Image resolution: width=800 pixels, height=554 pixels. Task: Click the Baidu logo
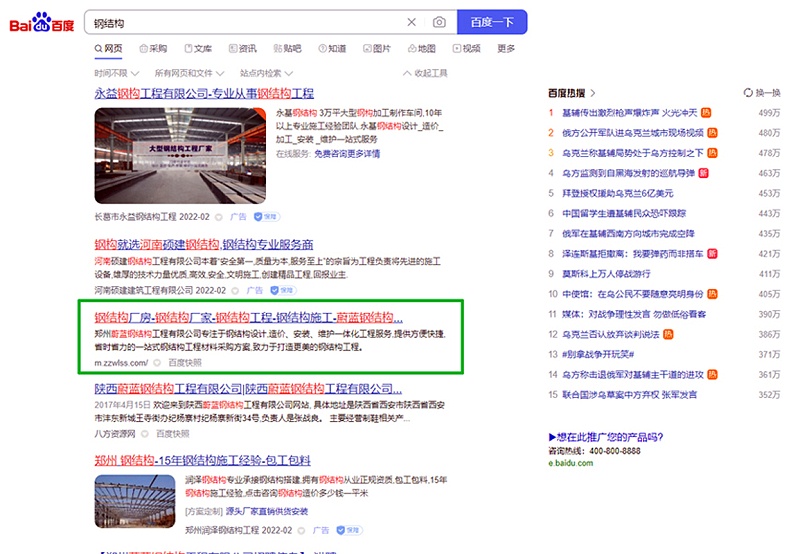[x=42, y=22]
